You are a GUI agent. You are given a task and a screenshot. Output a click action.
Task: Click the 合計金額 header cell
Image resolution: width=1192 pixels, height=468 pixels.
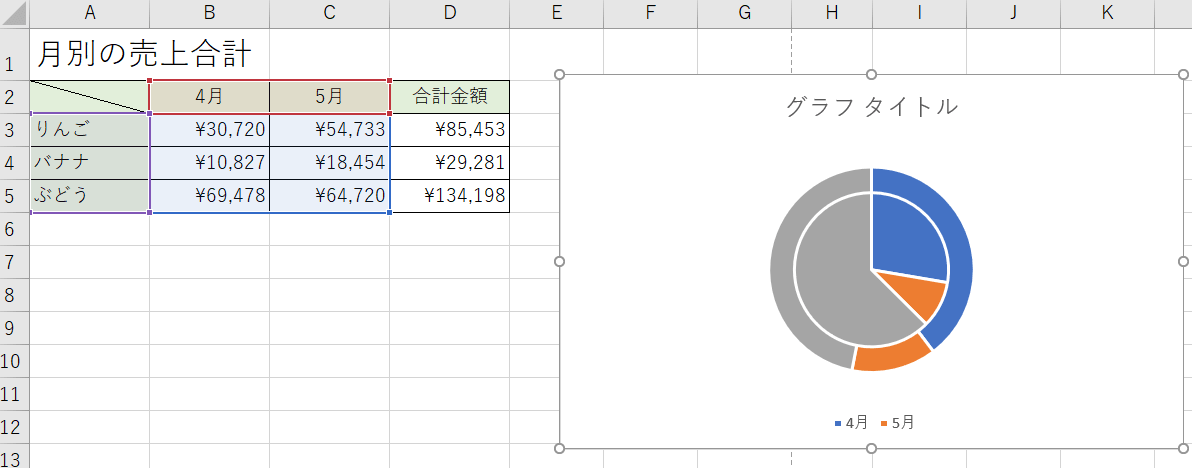450,97
